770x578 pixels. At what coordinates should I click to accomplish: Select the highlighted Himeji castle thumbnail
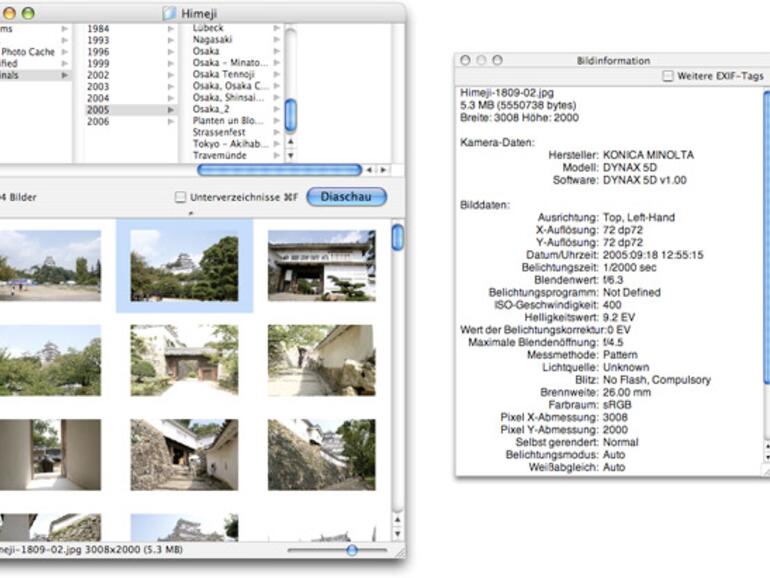[184, 265]
